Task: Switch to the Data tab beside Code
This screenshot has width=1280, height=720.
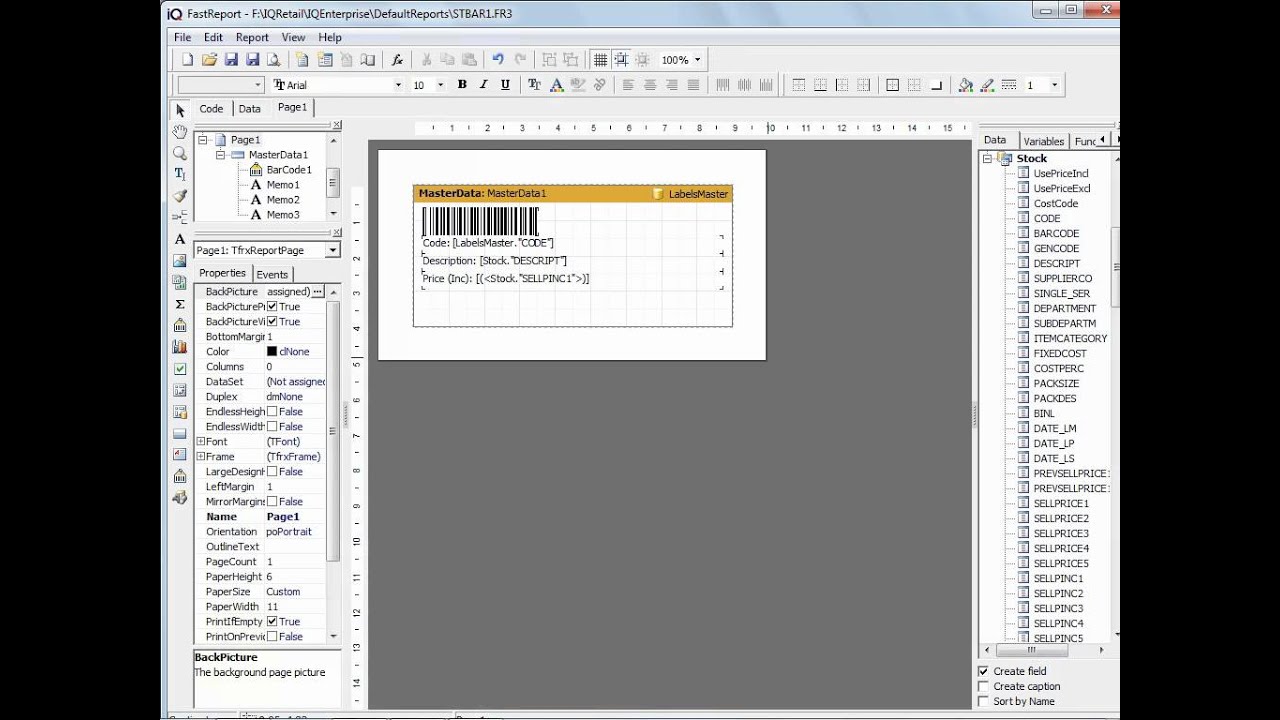Action: (250, 109)
